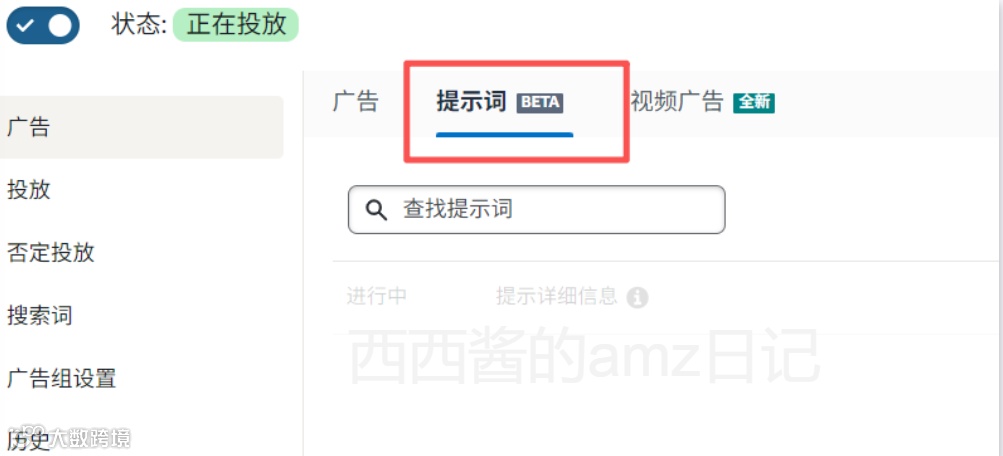Viewport: 1003px width, 456px height.
Task: Click the 状态 label text
Action: tap(139, 25)
